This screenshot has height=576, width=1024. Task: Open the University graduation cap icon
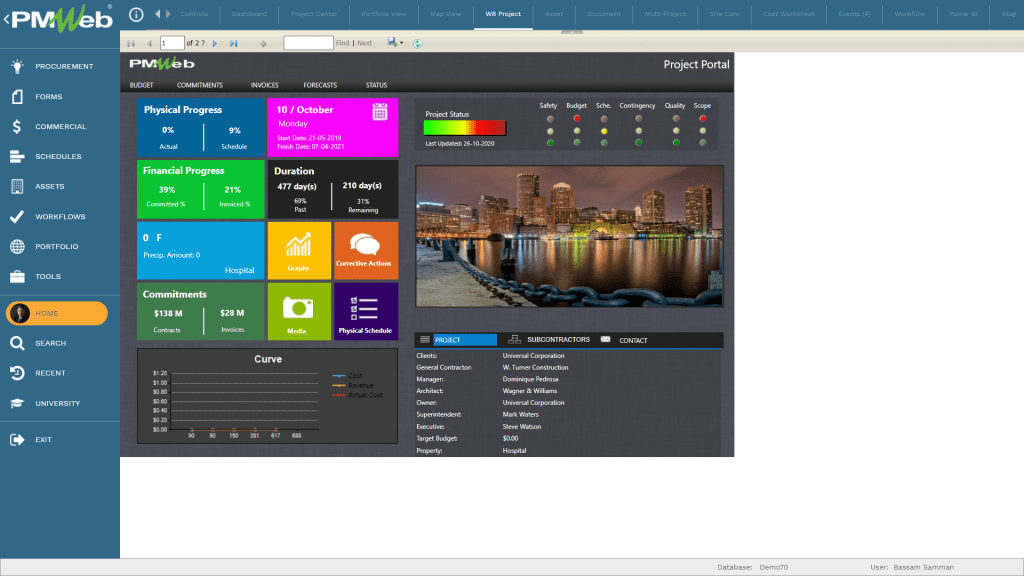tap(17, 404)
